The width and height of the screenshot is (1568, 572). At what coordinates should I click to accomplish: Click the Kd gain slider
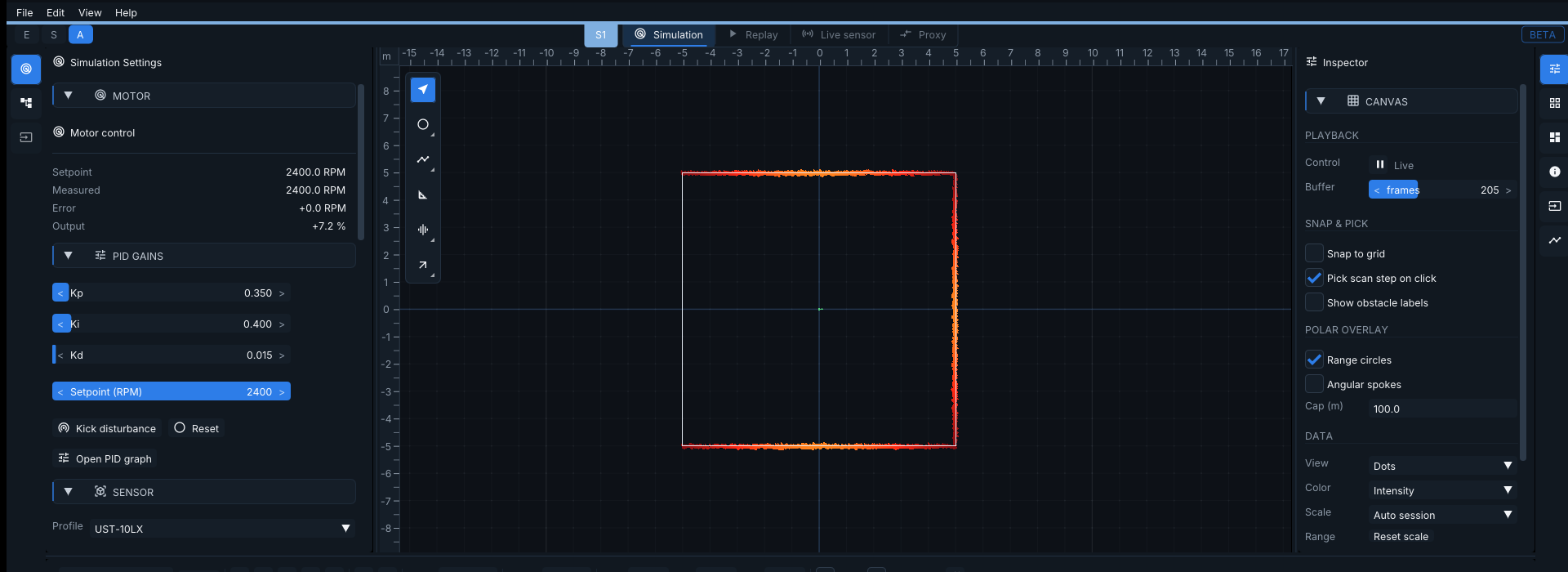click(171, 355)
